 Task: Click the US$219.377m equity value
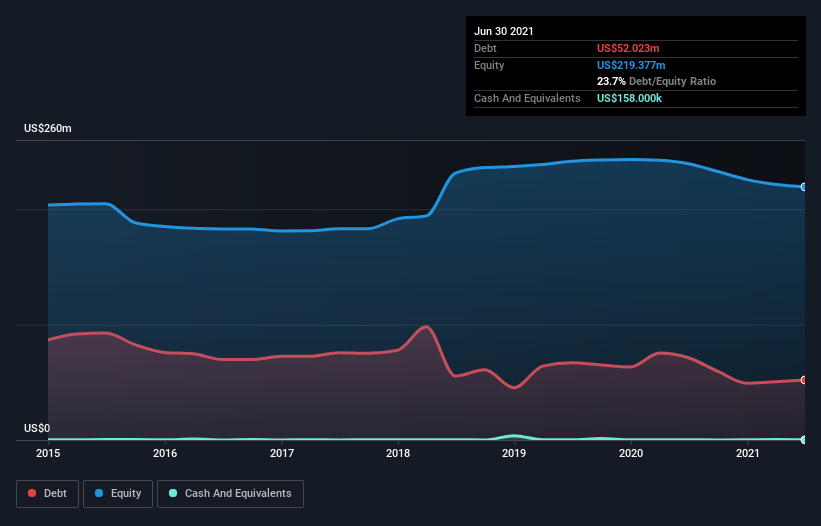coord(631,65)
